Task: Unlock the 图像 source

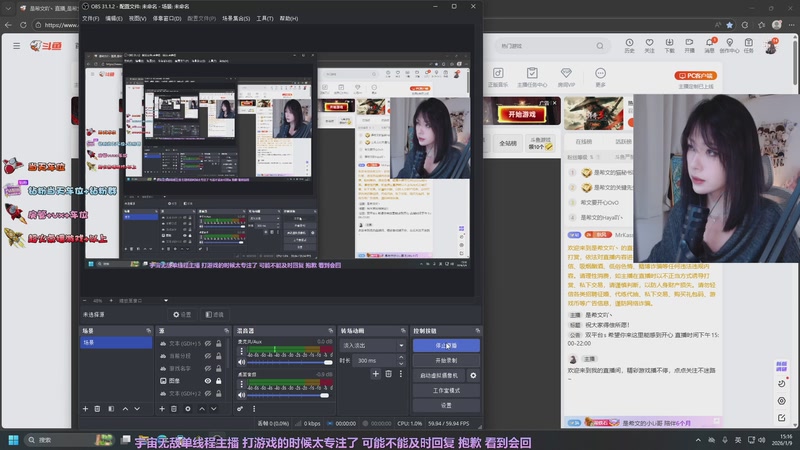Action: click(218, 381)
